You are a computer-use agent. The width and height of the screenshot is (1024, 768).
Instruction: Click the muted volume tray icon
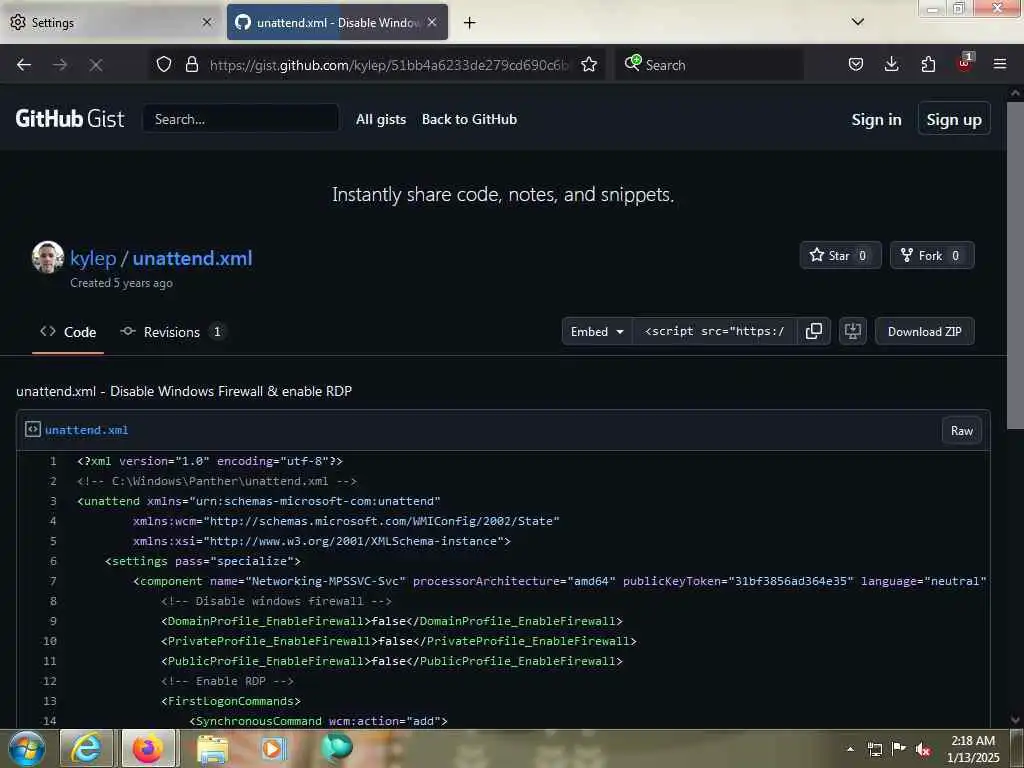923,749
